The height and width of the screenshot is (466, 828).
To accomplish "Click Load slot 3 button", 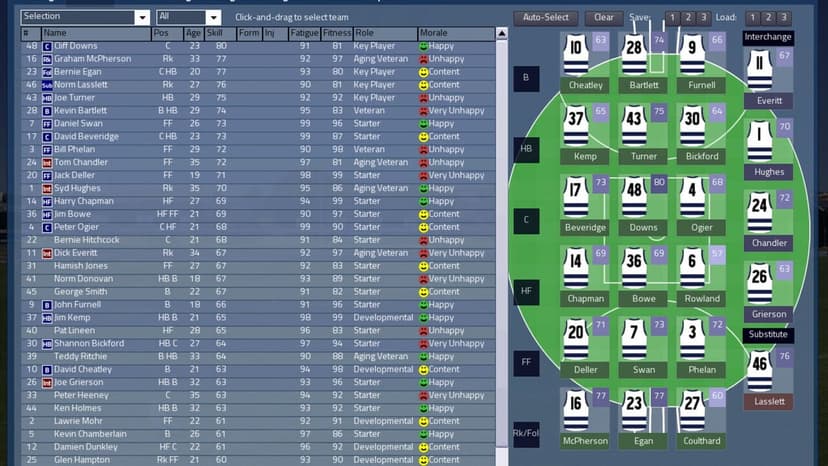I will click(784, 17).
